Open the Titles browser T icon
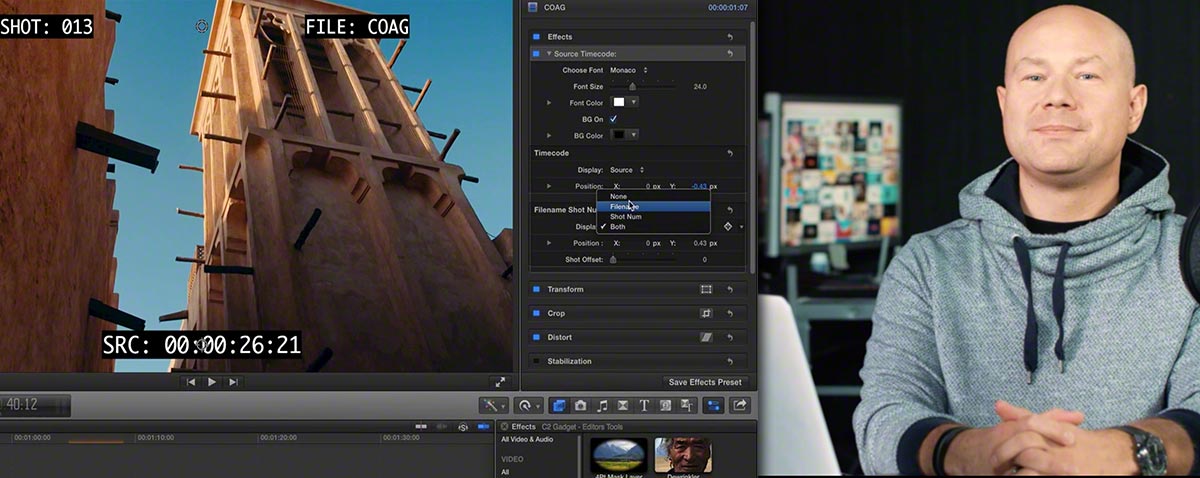 [644, 405]
